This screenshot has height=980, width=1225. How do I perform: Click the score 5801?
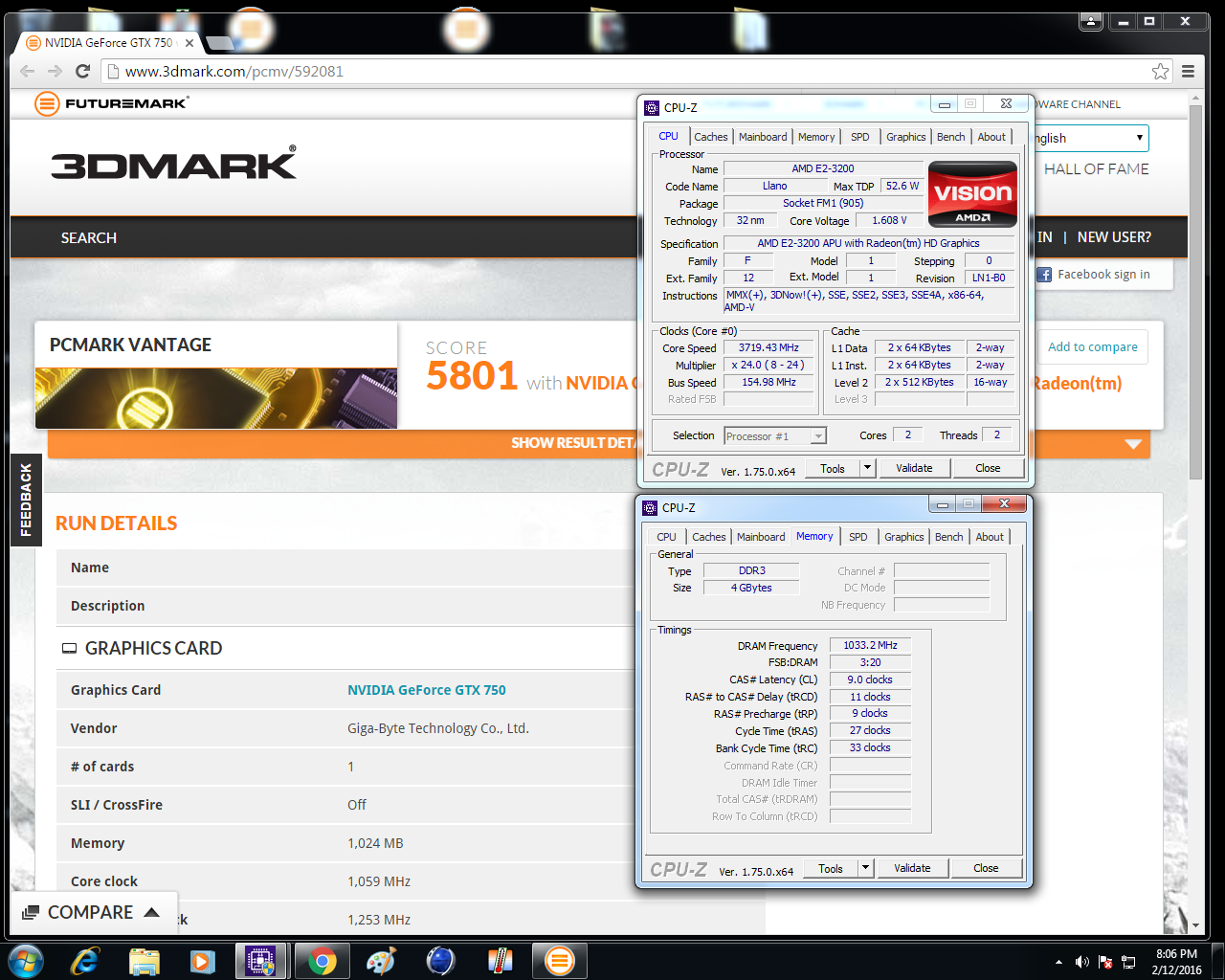(472, 376)
